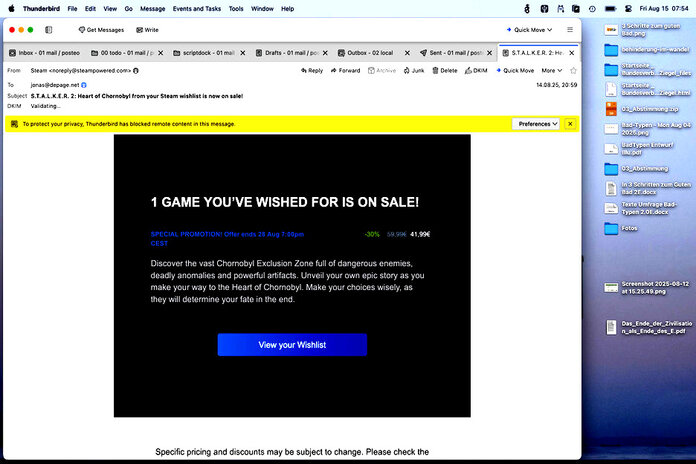Open the View menu
Viewport: 696px width, 464px height.
tap(110, 8)
